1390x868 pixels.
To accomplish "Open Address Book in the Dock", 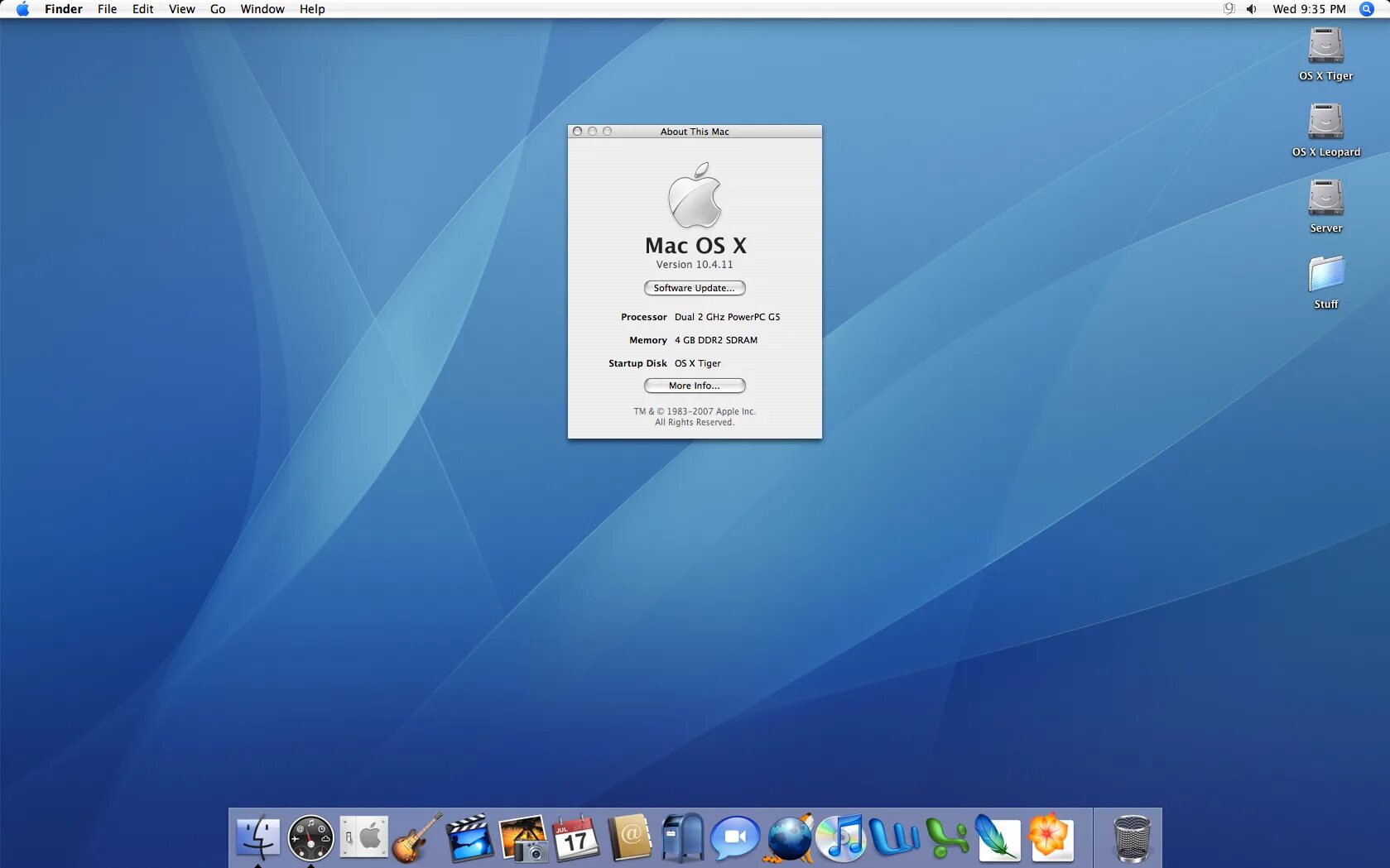I will [x=629, y=837].
